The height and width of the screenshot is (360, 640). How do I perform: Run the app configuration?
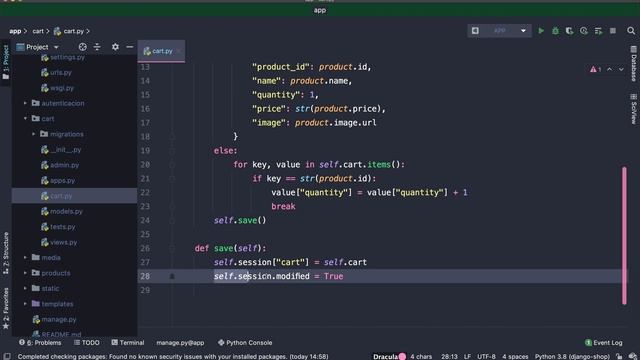pos(541,31)
